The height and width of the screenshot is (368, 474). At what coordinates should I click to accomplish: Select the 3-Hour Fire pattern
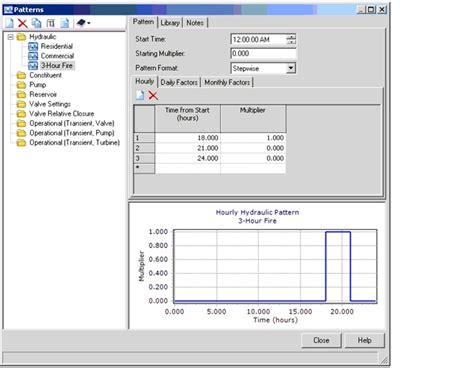57,66
